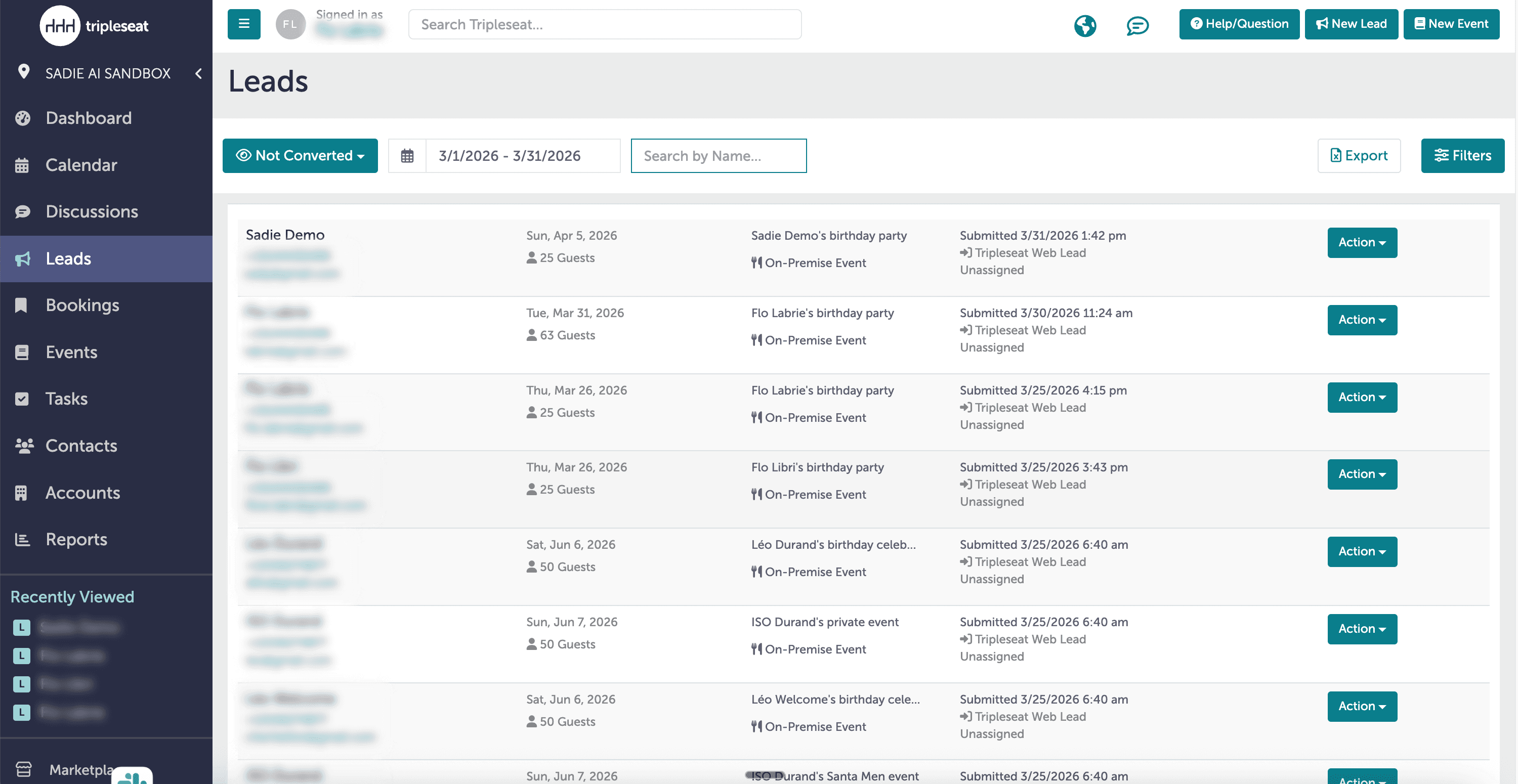Click the FL user avatar
Viewport: 1518px width, 784px height.
pos(290,24)
